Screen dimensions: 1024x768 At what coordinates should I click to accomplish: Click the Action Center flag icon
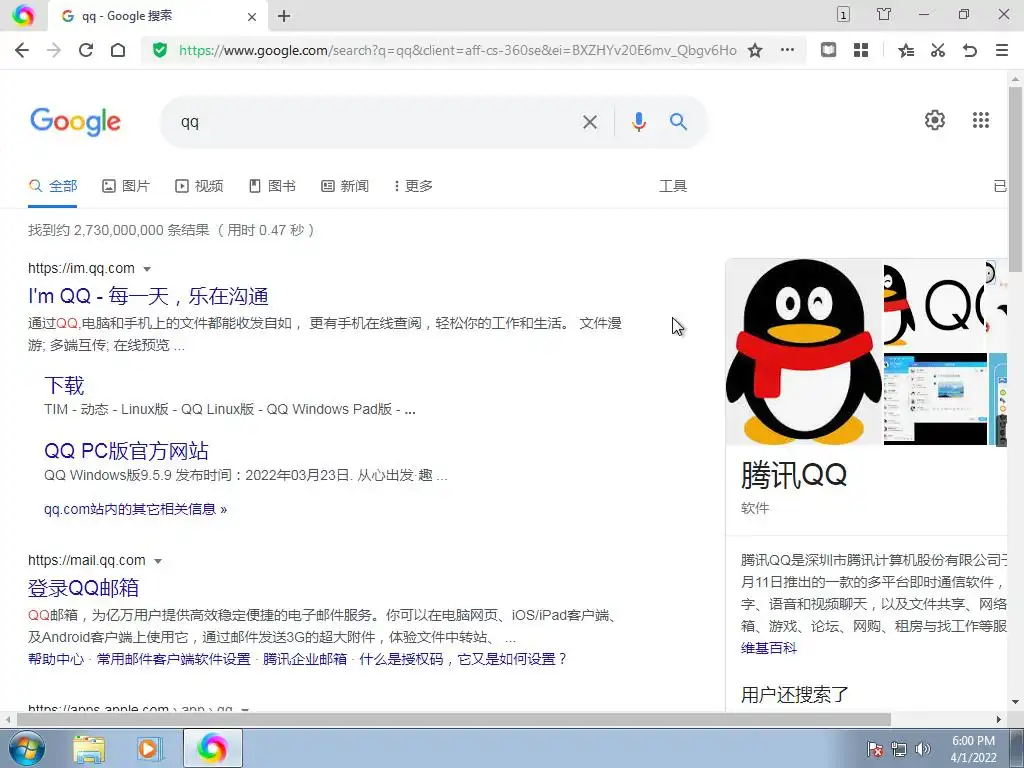tap(875, 749)
